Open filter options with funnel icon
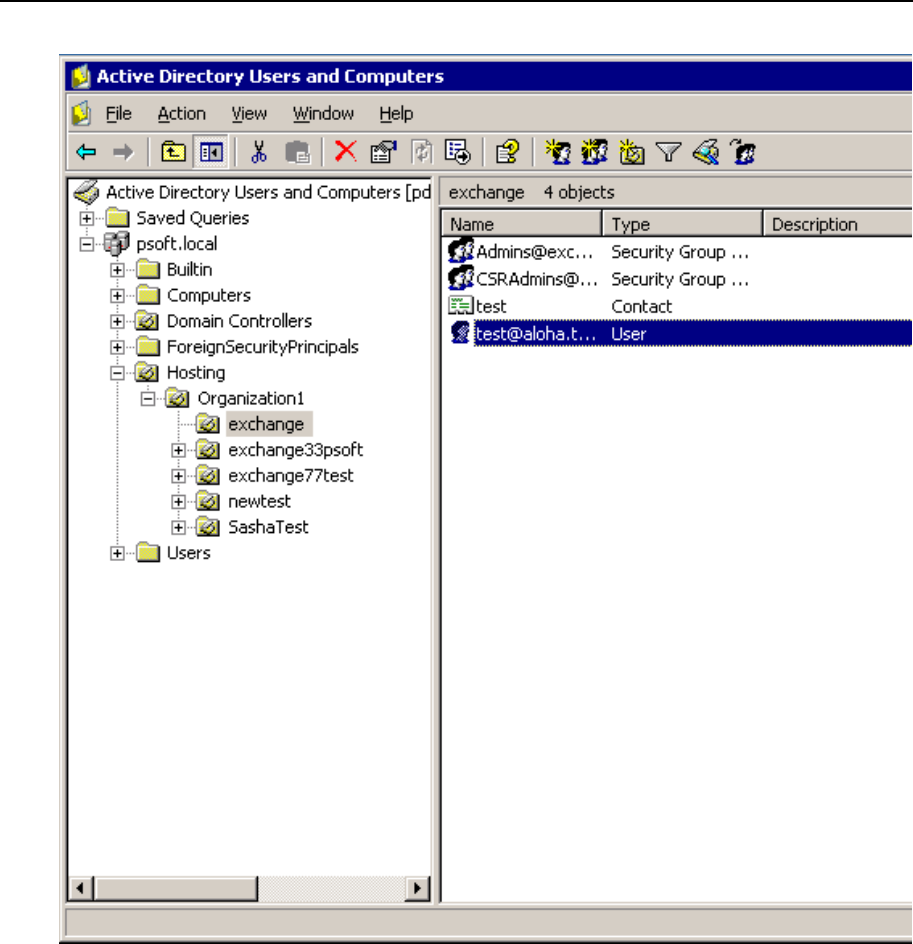Image resolution: width=913 pixels, height=944 pixels. (x=668, y=152)
